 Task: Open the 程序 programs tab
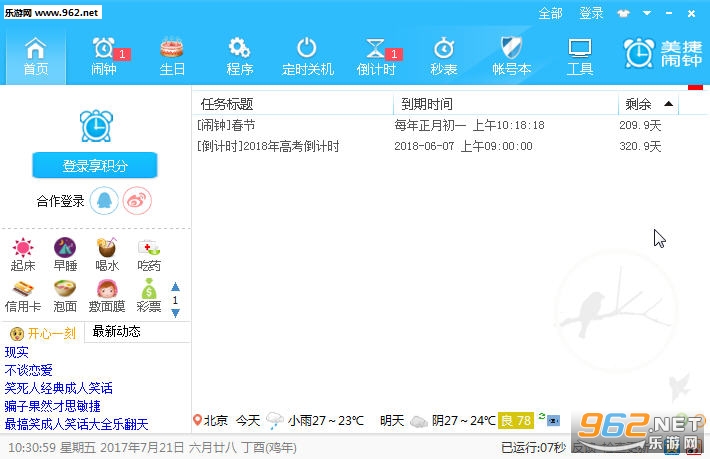[x=240, y=57]
